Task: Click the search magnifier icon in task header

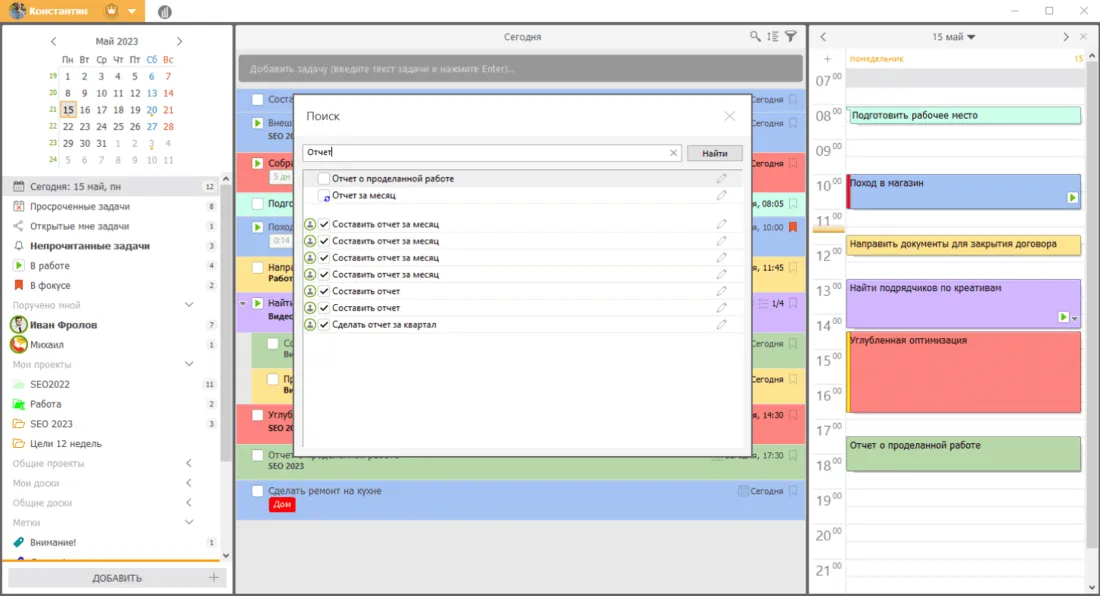Action: point(756,37)
